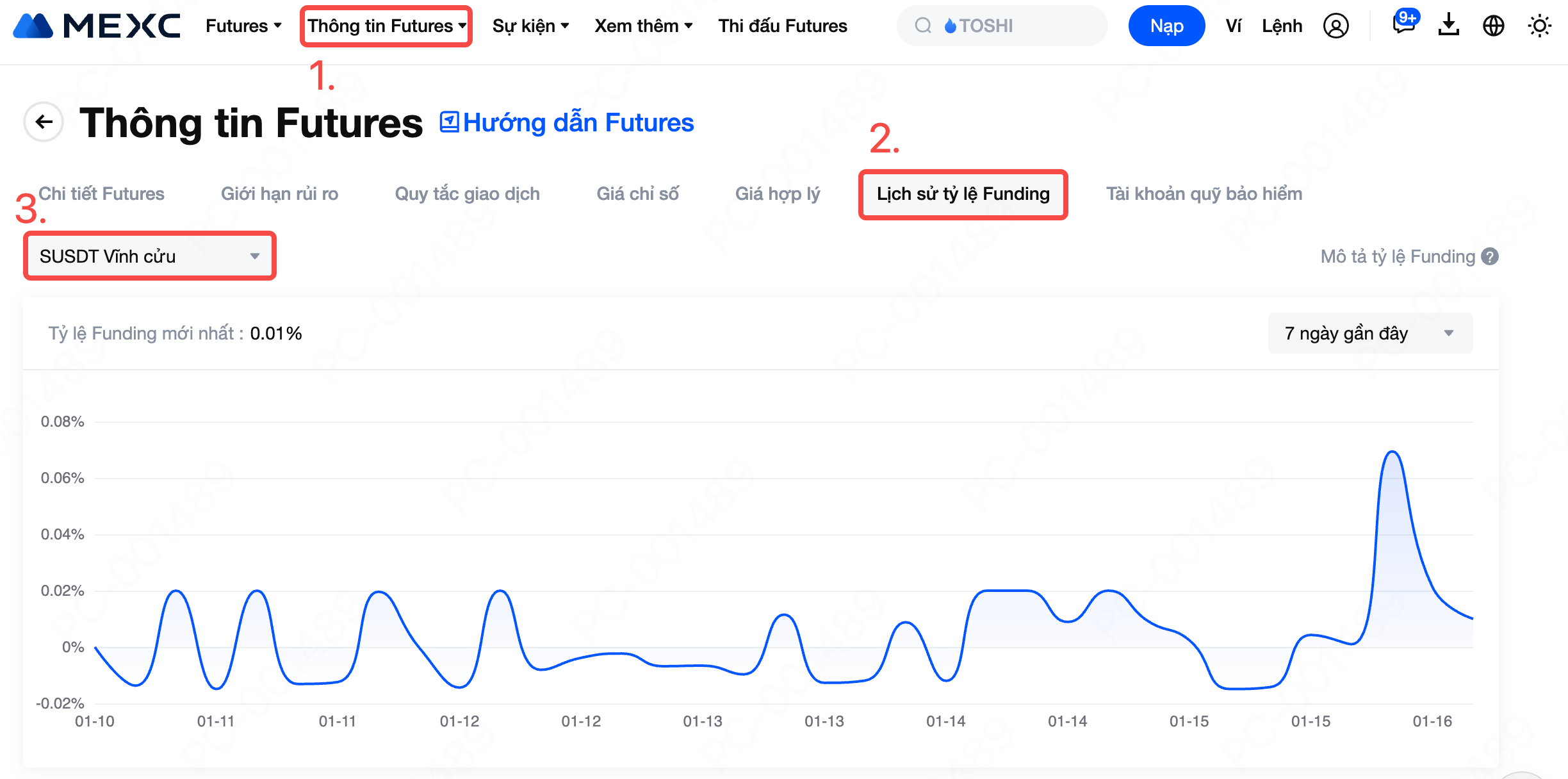Expand the Futures menu
Viewport: 1568px width, 779px height.
pyautogui.click(x=243, y=26)
